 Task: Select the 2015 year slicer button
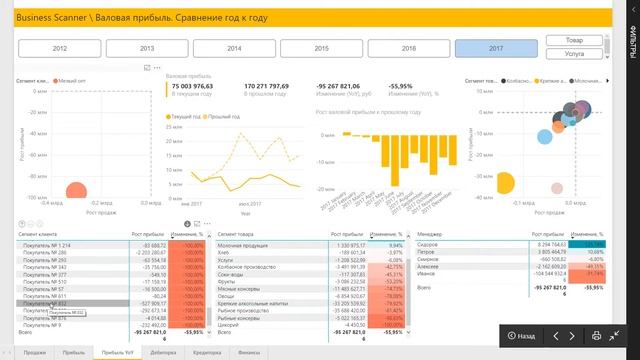pyautogui.click(x=322, y=49)
